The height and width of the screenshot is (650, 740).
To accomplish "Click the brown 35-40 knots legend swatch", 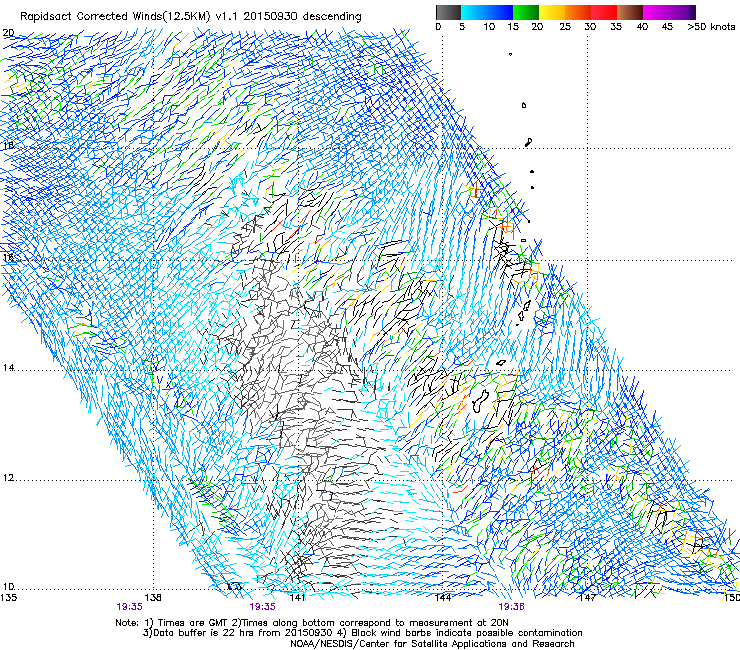I will coord(630,12).
